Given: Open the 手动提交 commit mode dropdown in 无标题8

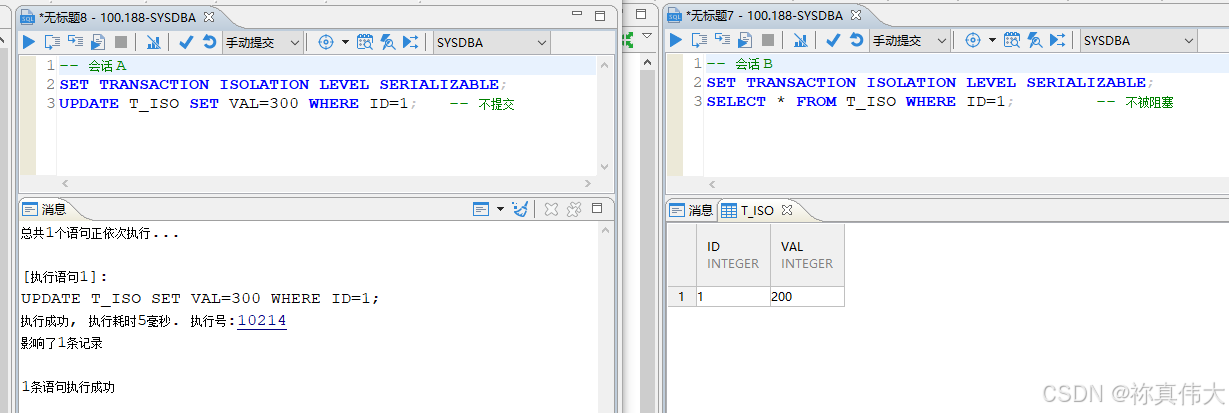Looking at the screenshot, I should pos(262,42).
